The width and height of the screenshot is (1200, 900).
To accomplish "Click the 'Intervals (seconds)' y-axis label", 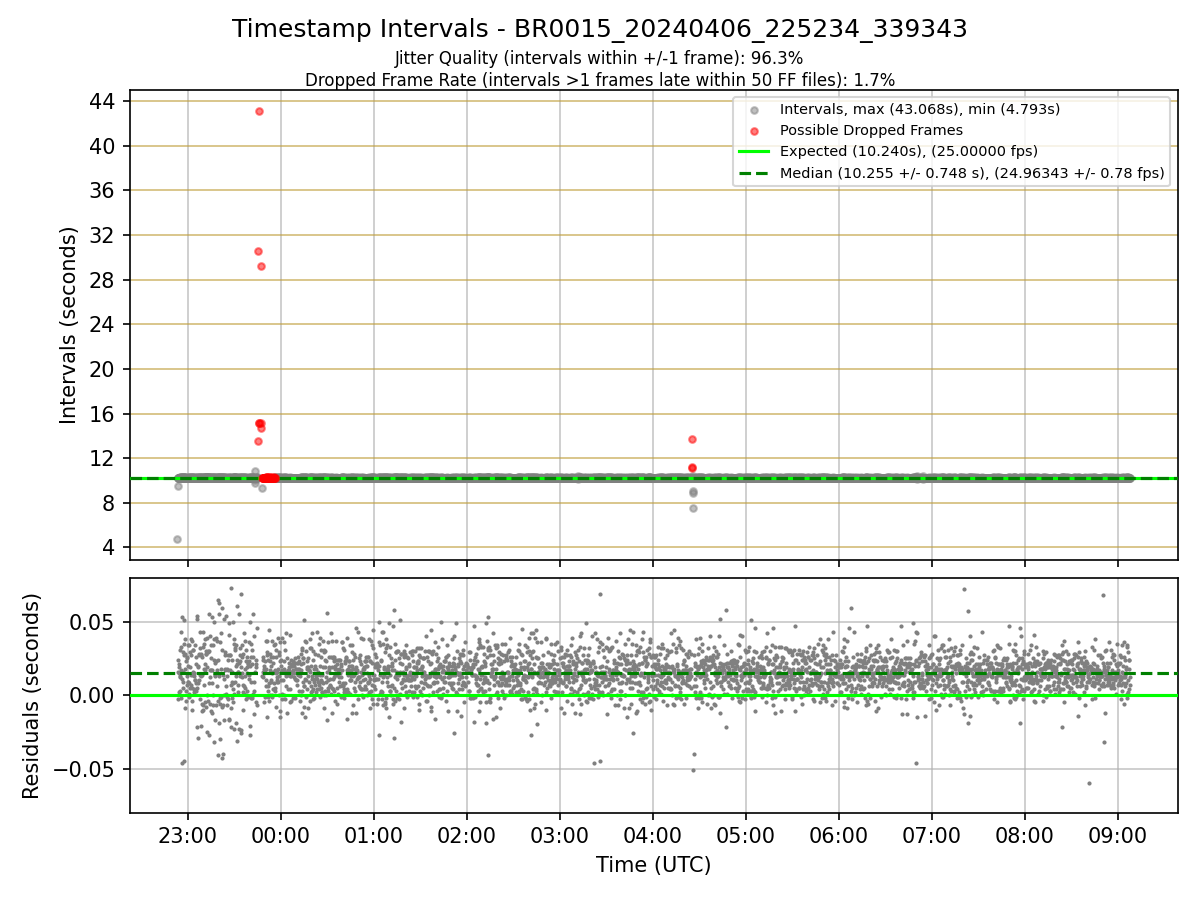I will 68,325.
